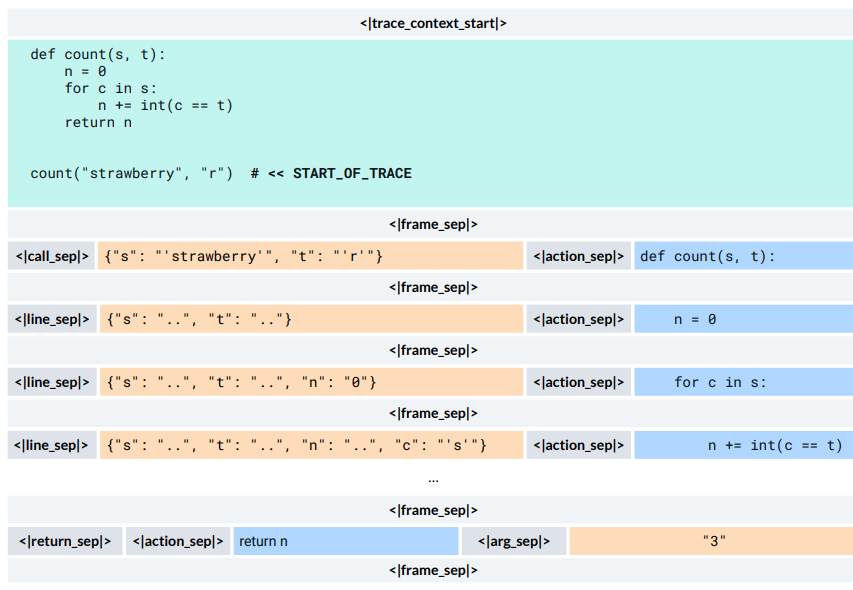The image size is (853, 590).
Task: Click the <|trace_context_start|> header bar
Action: click(x=430, y=22)
